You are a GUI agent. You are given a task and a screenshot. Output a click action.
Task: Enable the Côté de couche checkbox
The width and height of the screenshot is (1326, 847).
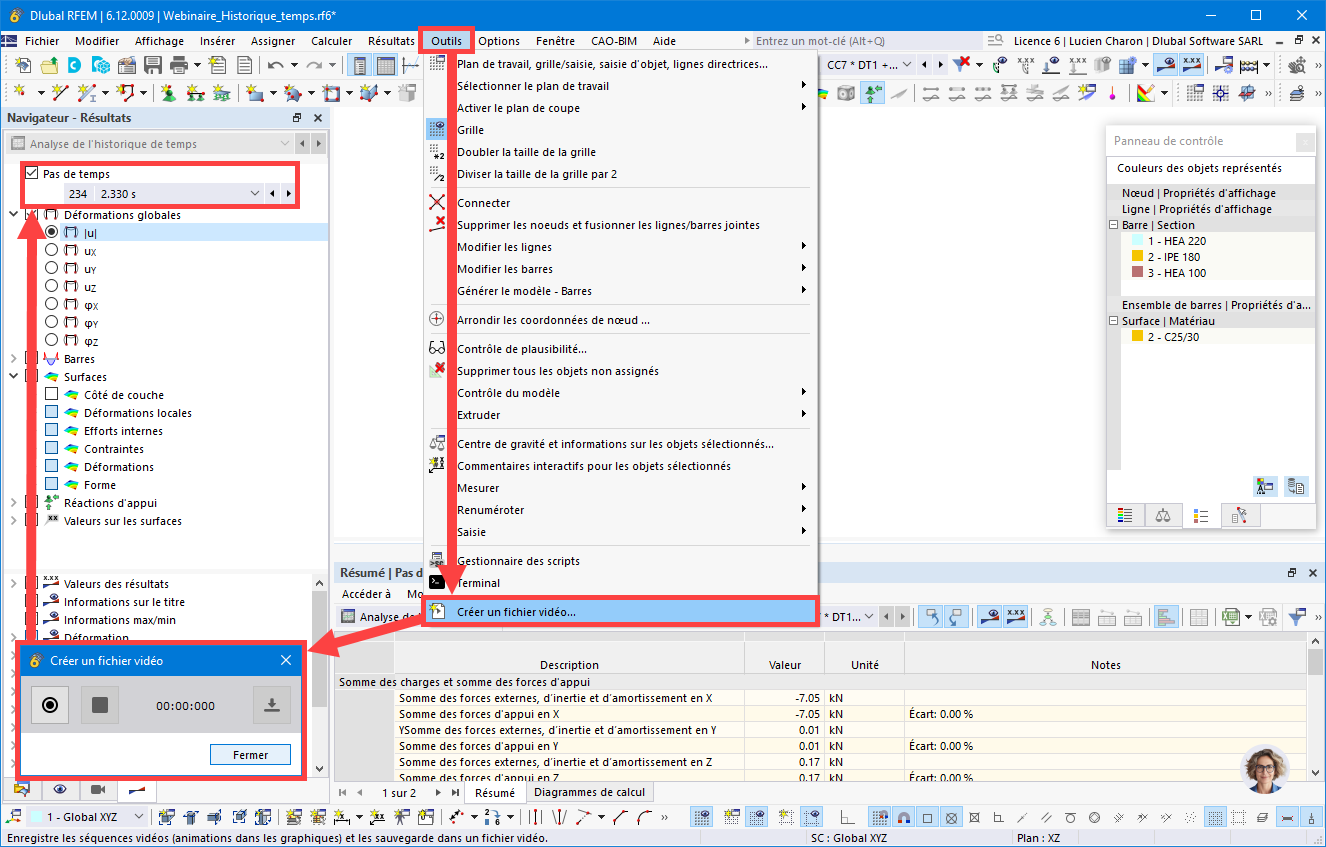click(x=52, y=395)
